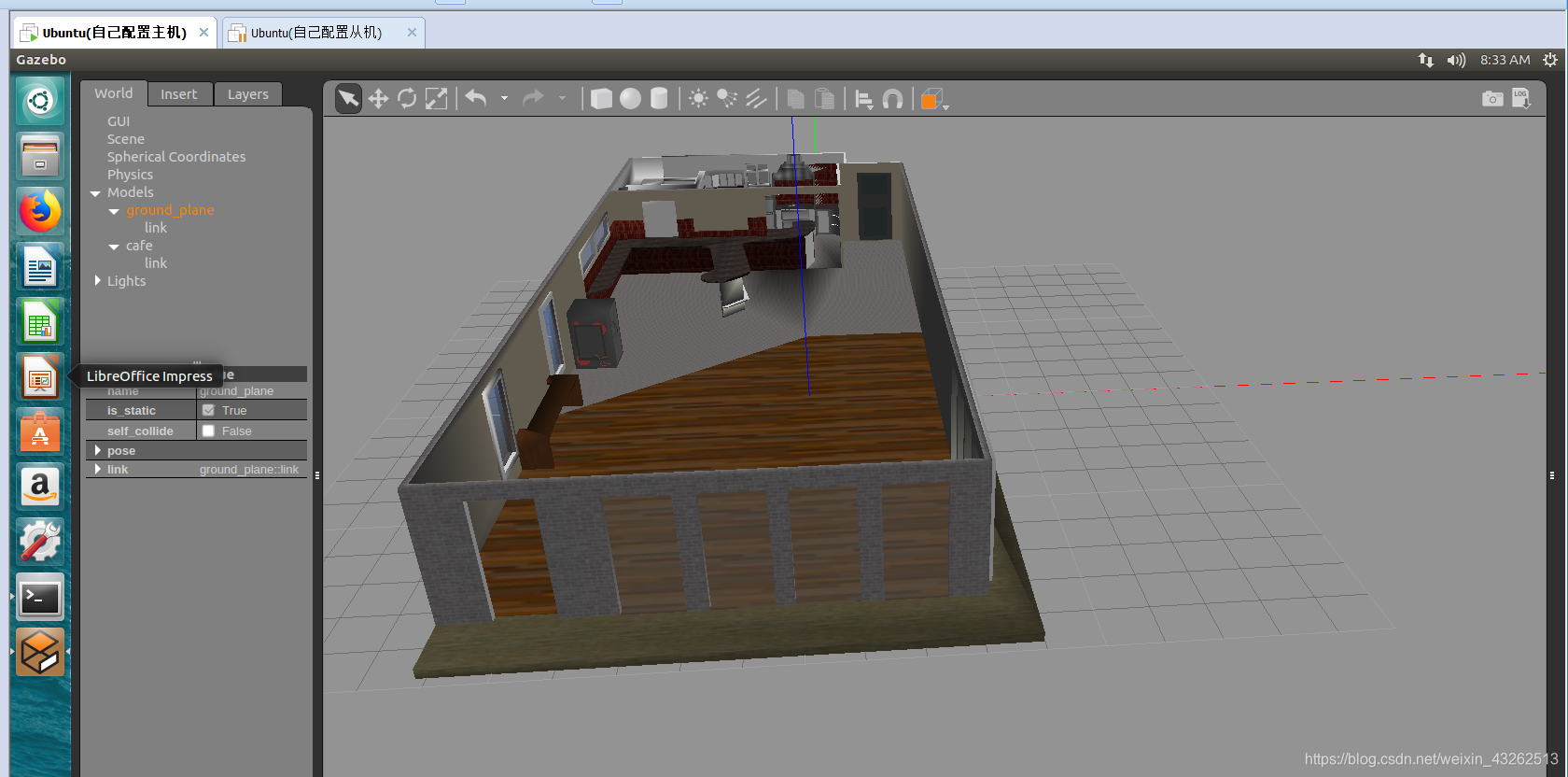Choose the Selection mode arrow tool
This screenshot has width=1568, height=777.
point(348,99)
